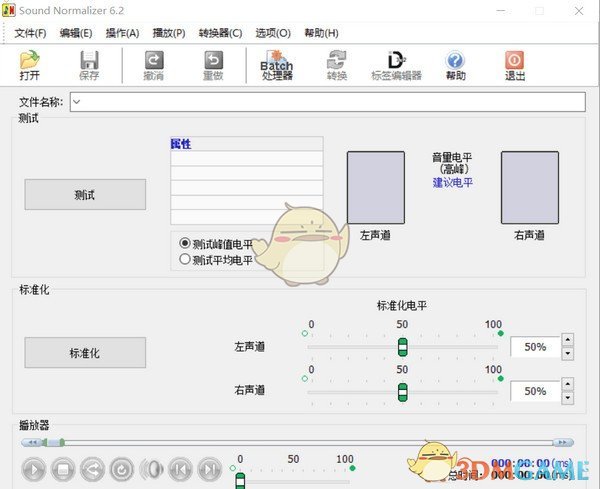600x489 pixels.
Task: Expand the 文件名称 dropdown arrow
Action: coord(77,102)
